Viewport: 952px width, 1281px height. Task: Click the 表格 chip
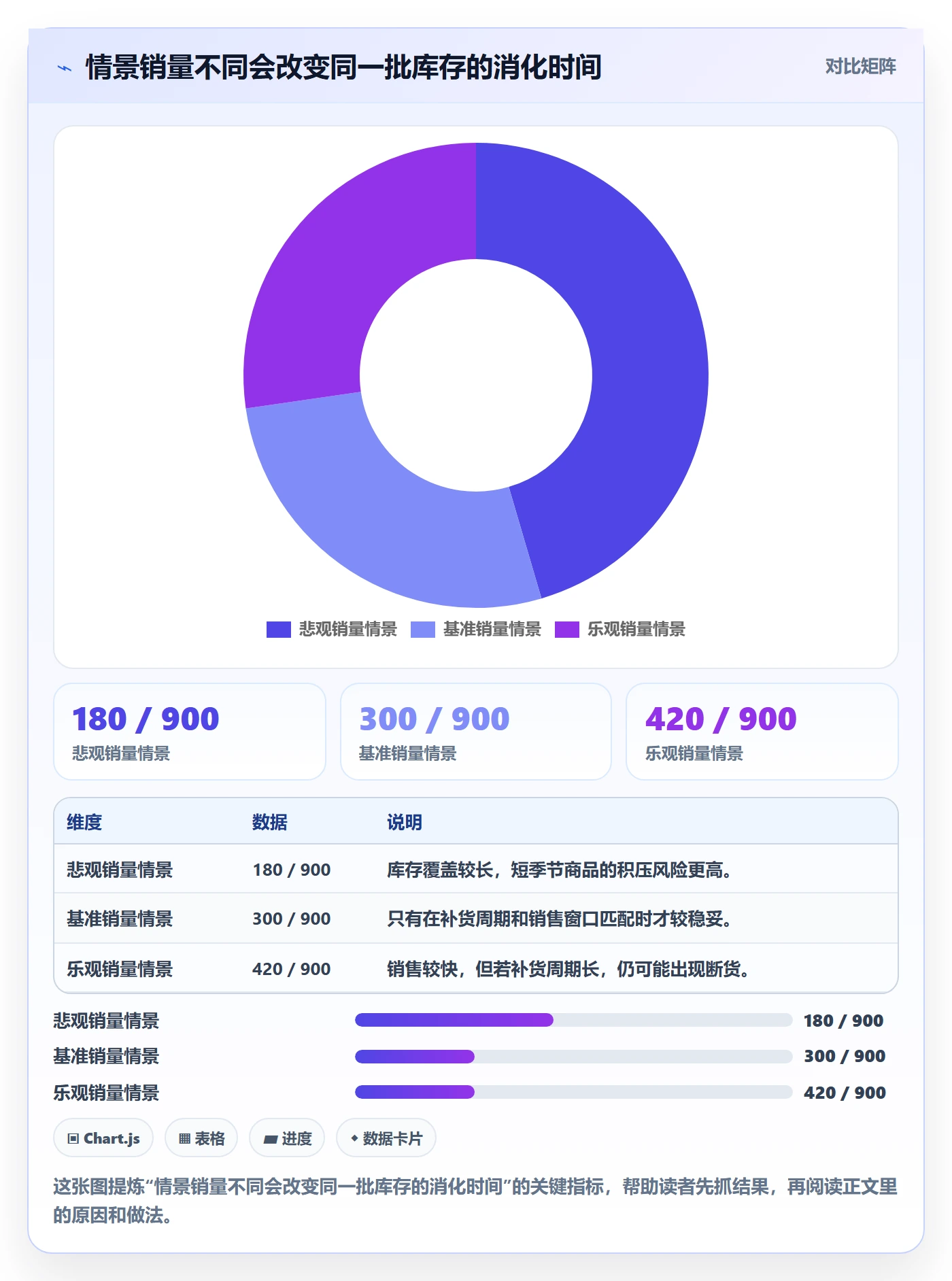coord(201,1138)
